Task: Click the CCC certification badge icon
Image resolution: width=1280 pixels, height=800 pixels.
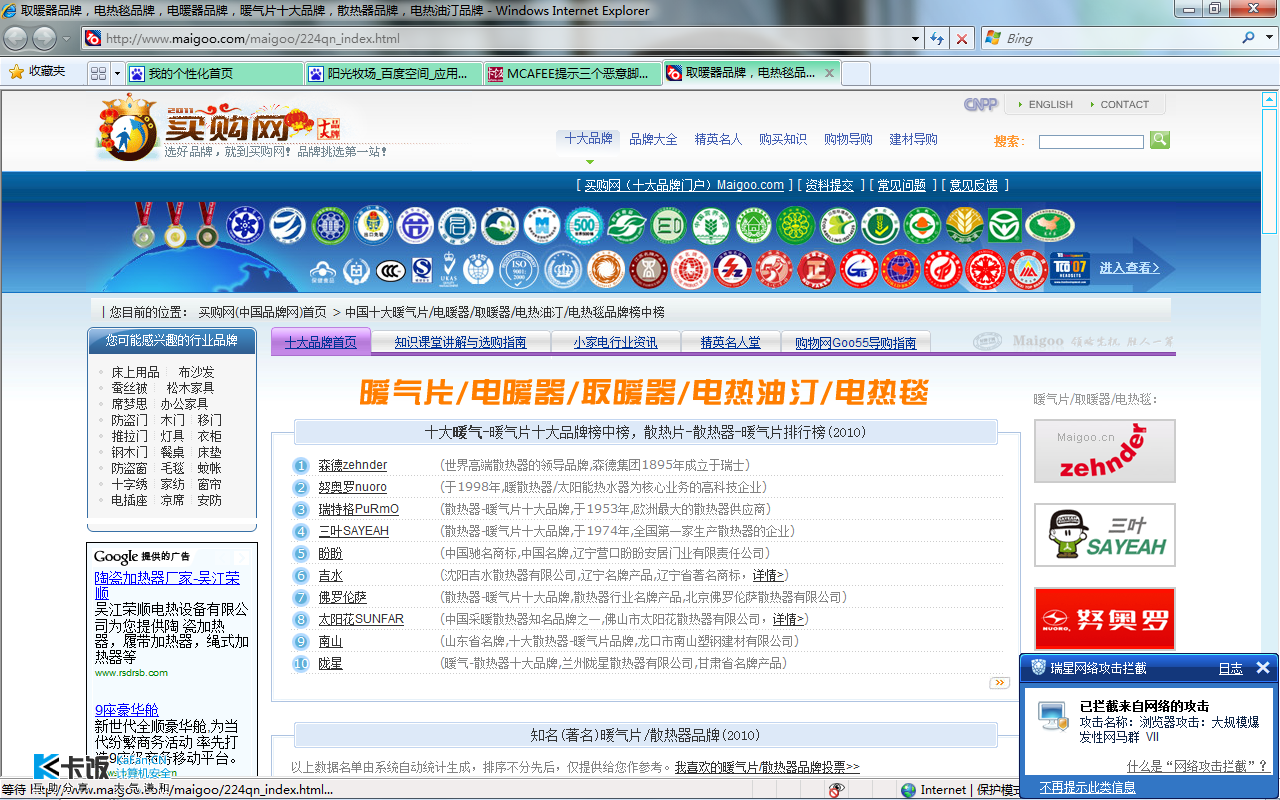Action: [391, 270]
